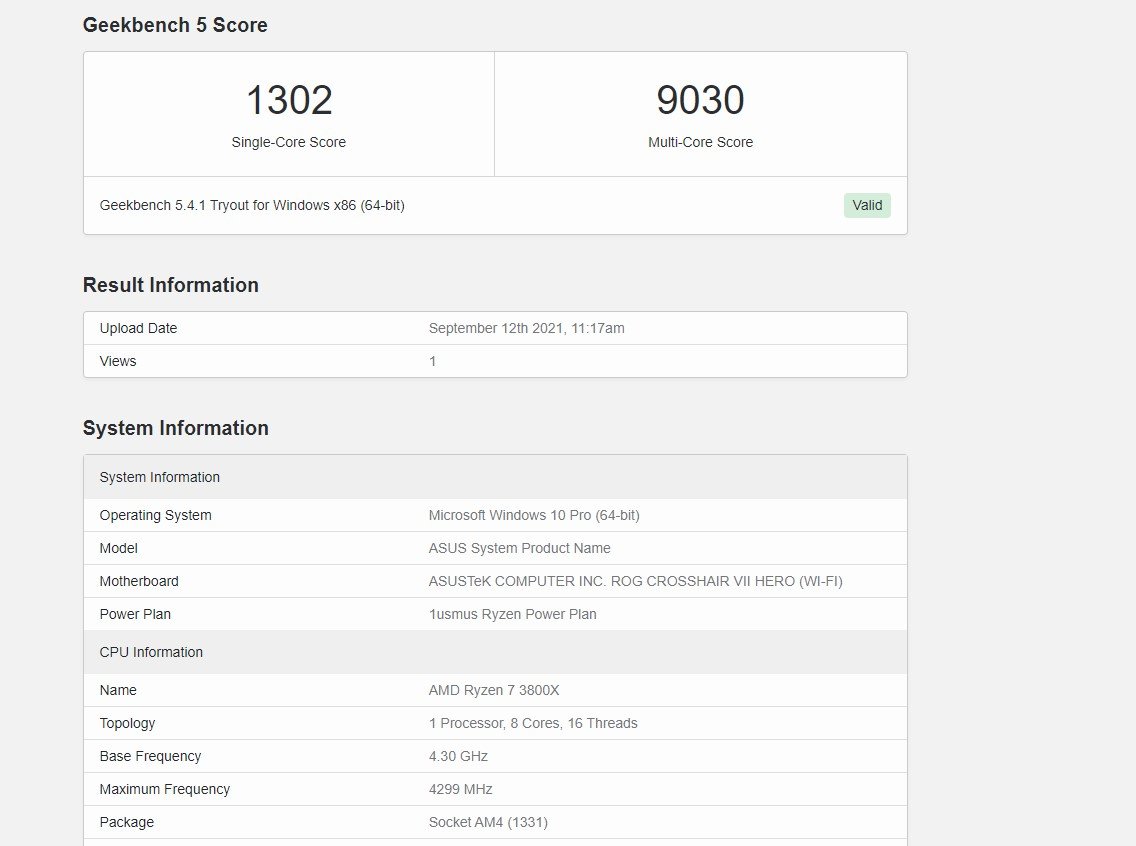Select ASUS System Product Name value
Viewport: 1136px width, 846px height.
[519, 548]
